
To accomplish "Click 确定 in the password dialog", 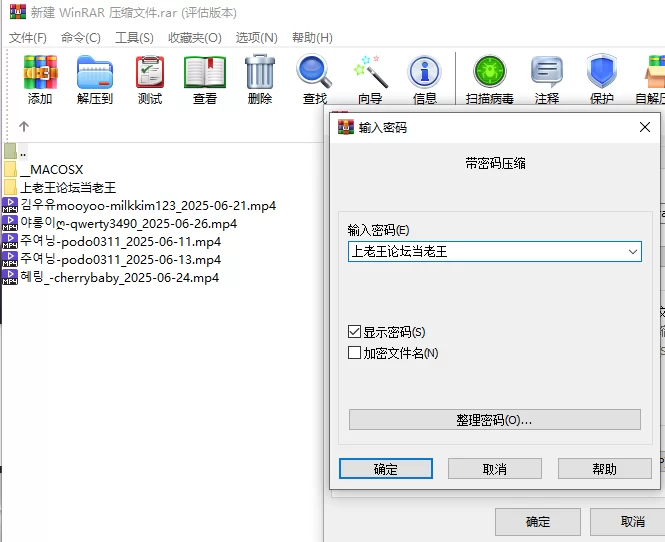I will pyautogui.click(x=386, y=469).
